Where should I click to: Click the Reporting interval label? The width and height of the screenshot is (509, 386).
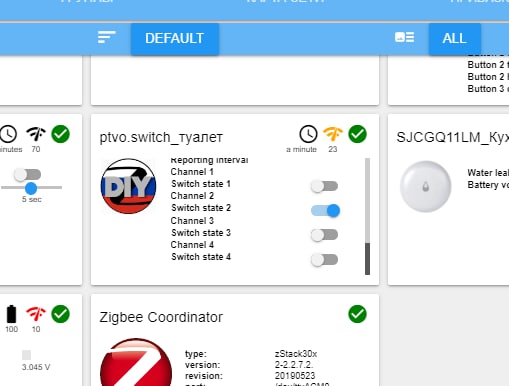tap(209, 160)
